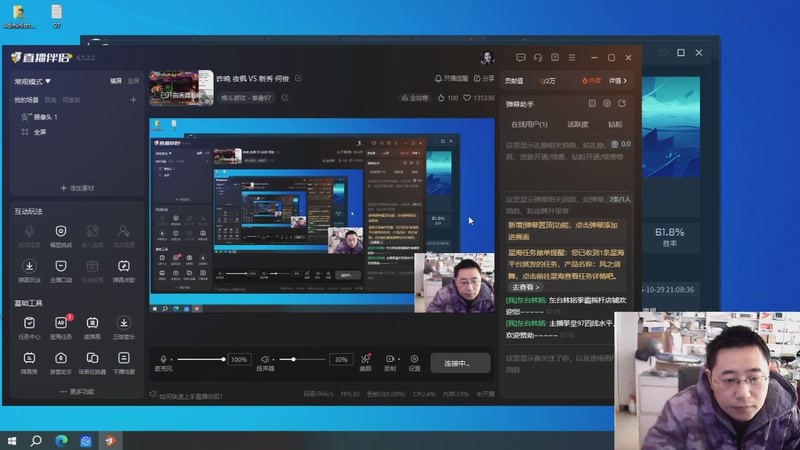Viewport: 800px width, 450px height.
Task: Click the 格斗游戏 category tag
Action: tap(246, 97)
